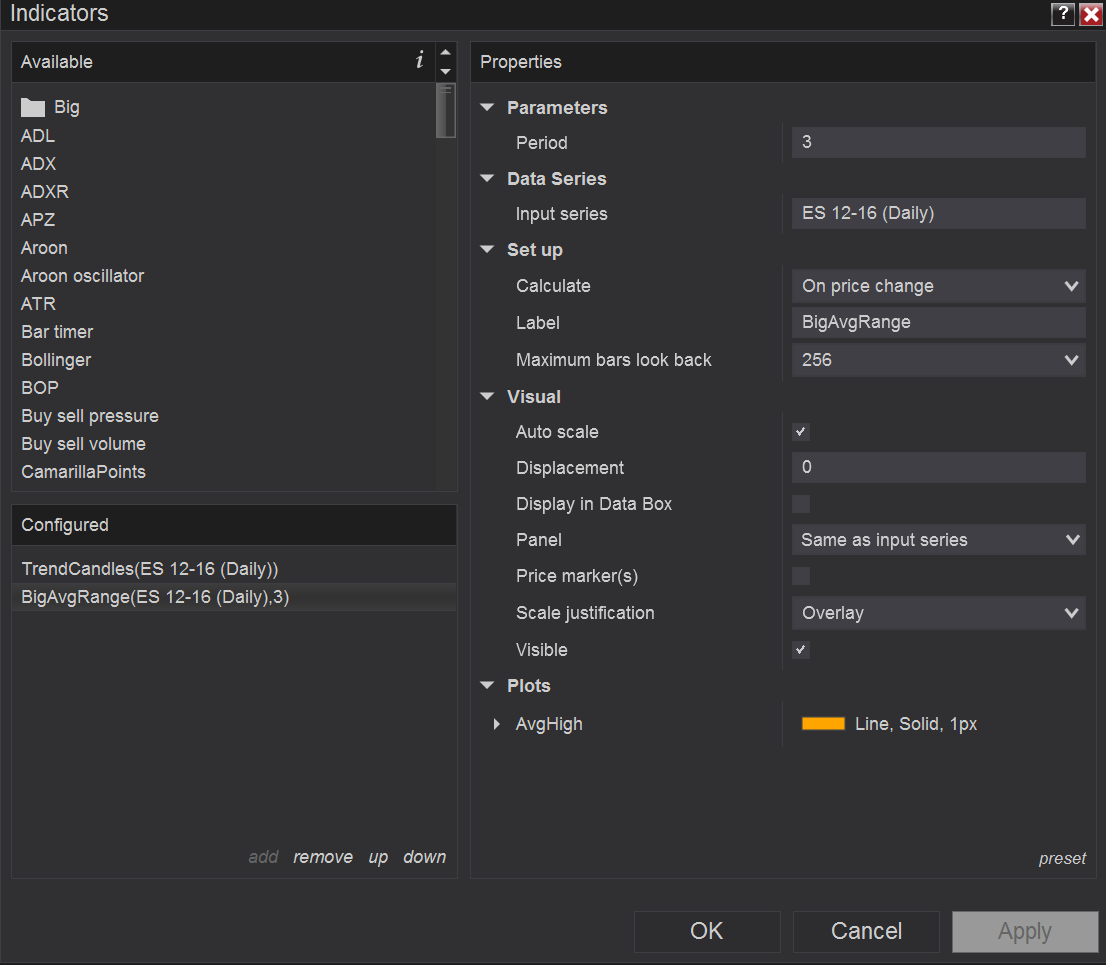1106x965 pixels.
Task: Select Bollinger from the Available list
Action: pos(56,360)
